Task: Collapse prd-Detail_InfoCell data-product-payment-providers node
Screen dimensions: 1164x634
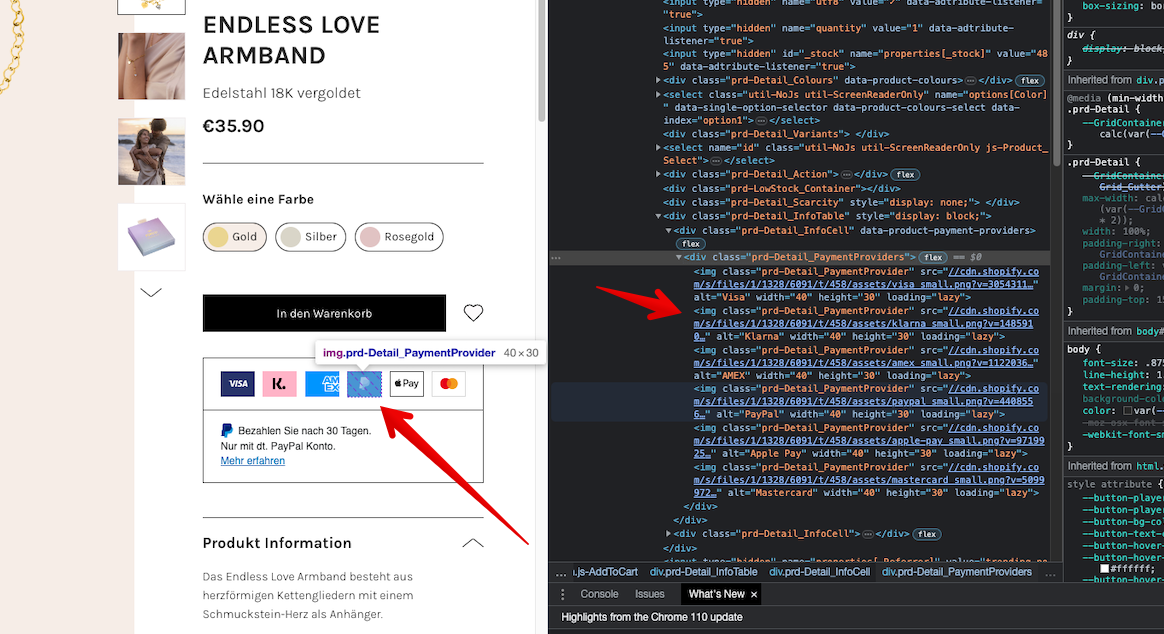Action: [668, 231]
